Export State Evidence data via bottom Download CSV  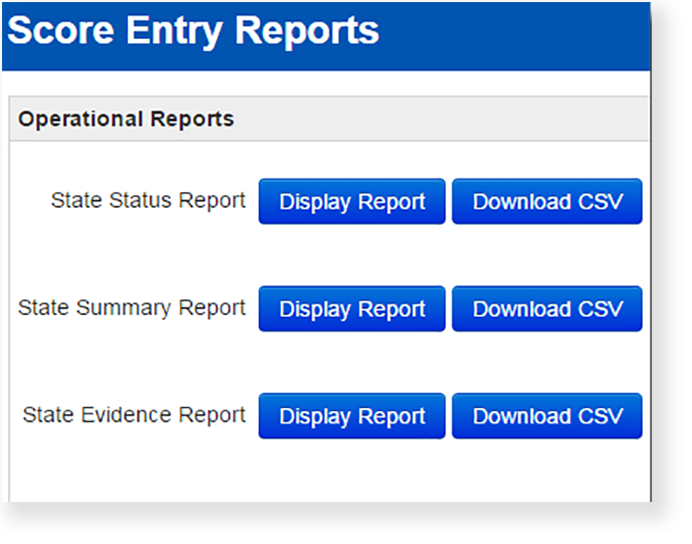(x=547, y=416)
